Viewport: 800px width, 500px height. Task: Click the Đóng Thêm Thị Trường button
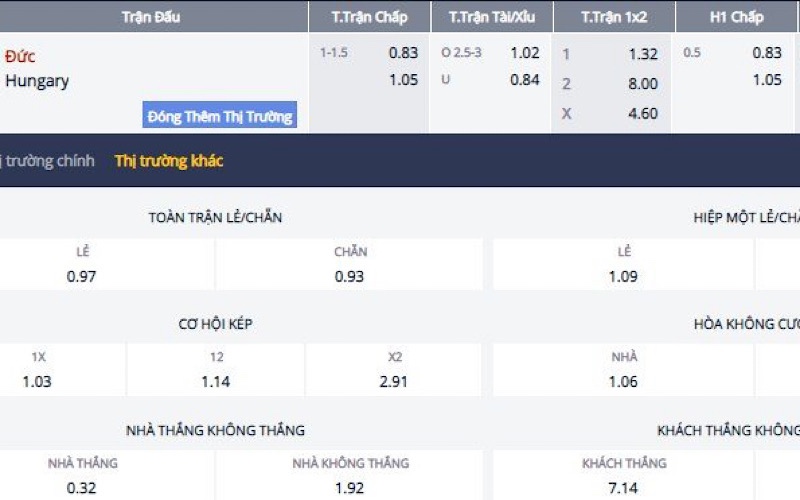point(220,116)
